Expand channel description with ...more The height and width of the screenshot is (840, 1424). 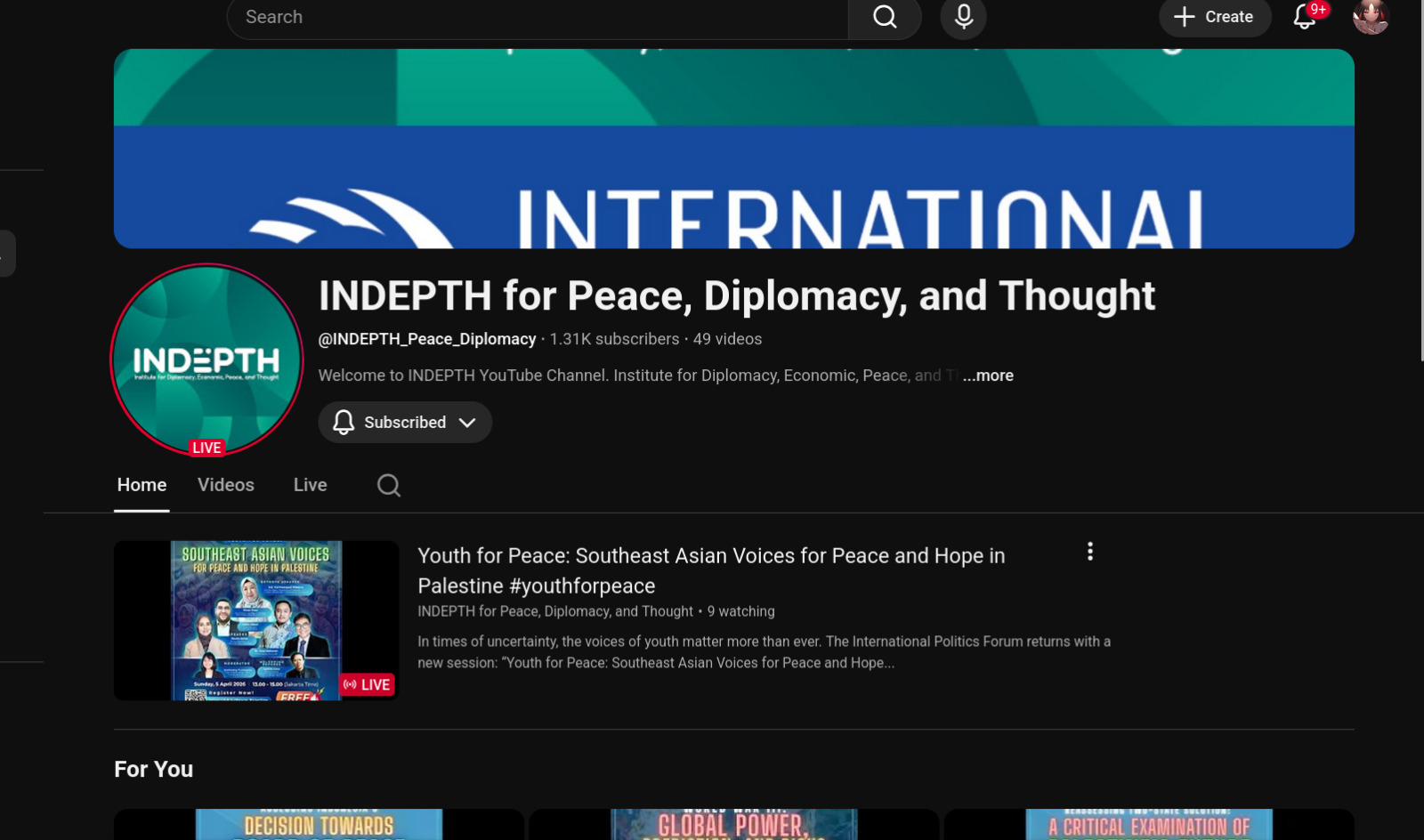[988, 376]
